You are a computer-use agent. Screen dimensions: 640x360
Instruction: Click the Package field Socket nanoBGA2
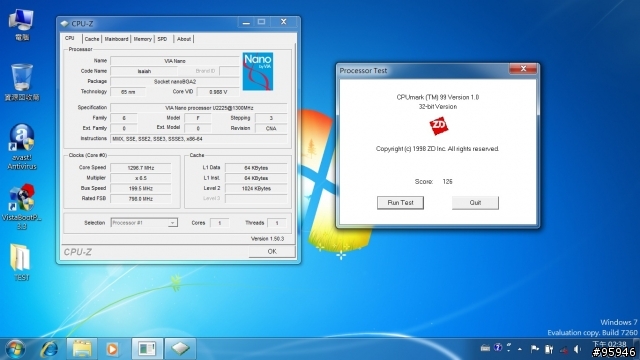click(175, 82)
